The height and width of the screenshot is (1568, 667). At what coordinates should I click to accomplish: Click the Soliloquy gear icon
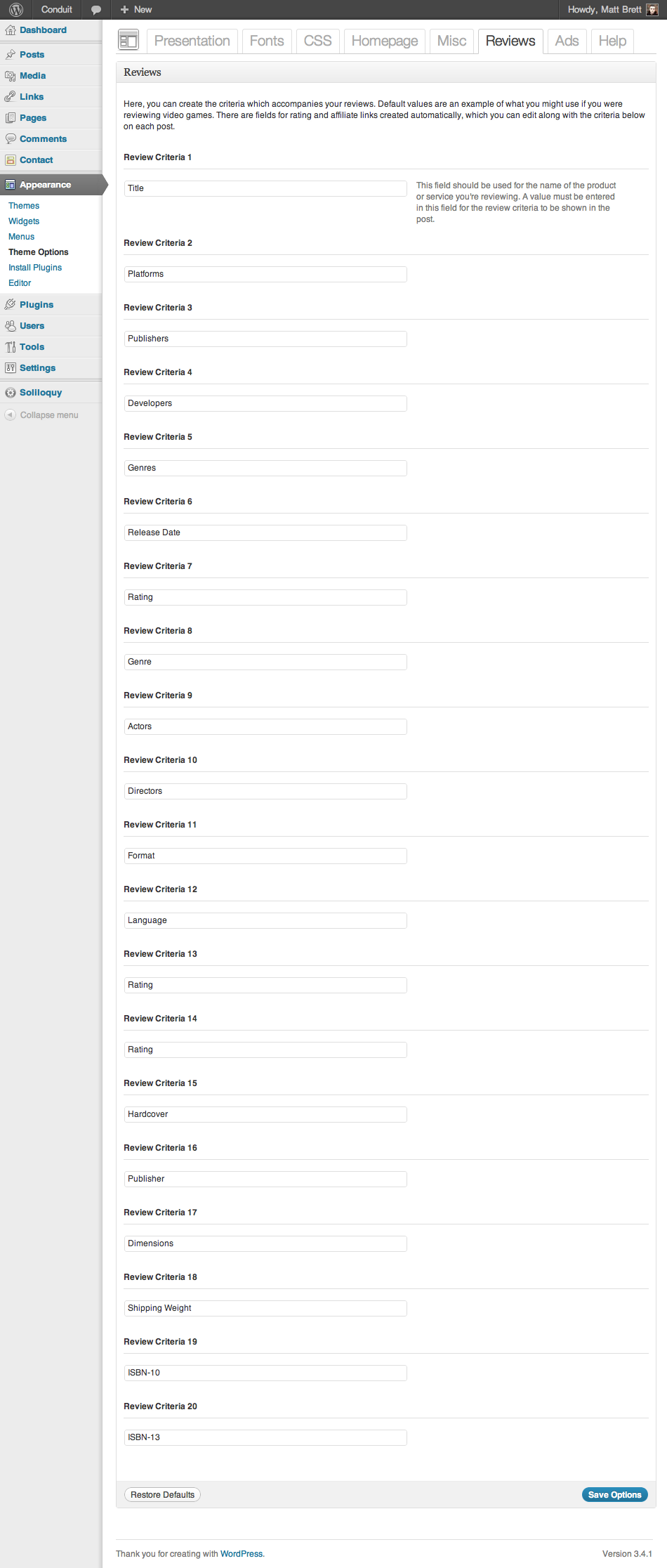click(11, 393)
